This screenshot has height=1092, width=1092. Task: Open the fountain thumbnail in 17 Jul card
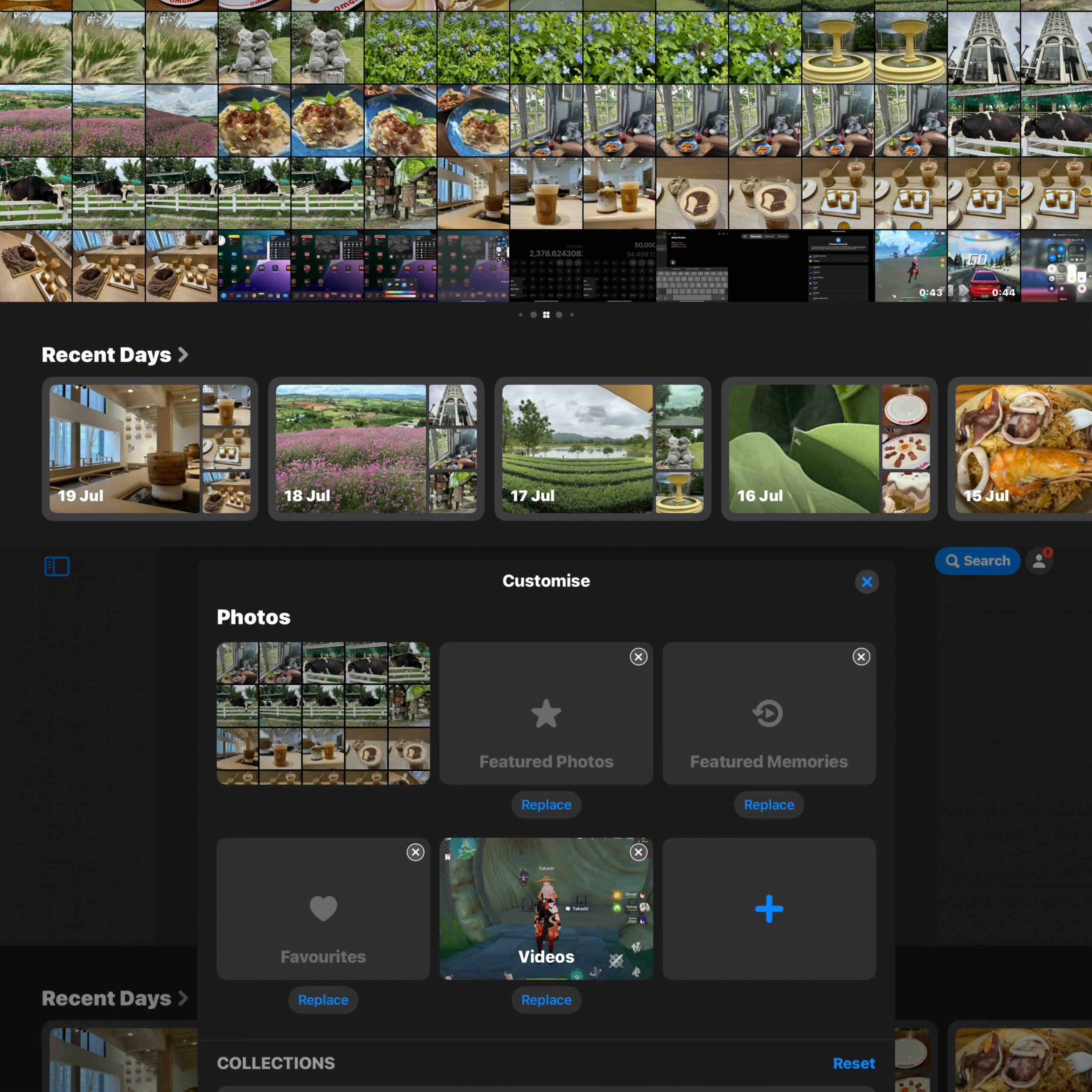coord(680,493)
